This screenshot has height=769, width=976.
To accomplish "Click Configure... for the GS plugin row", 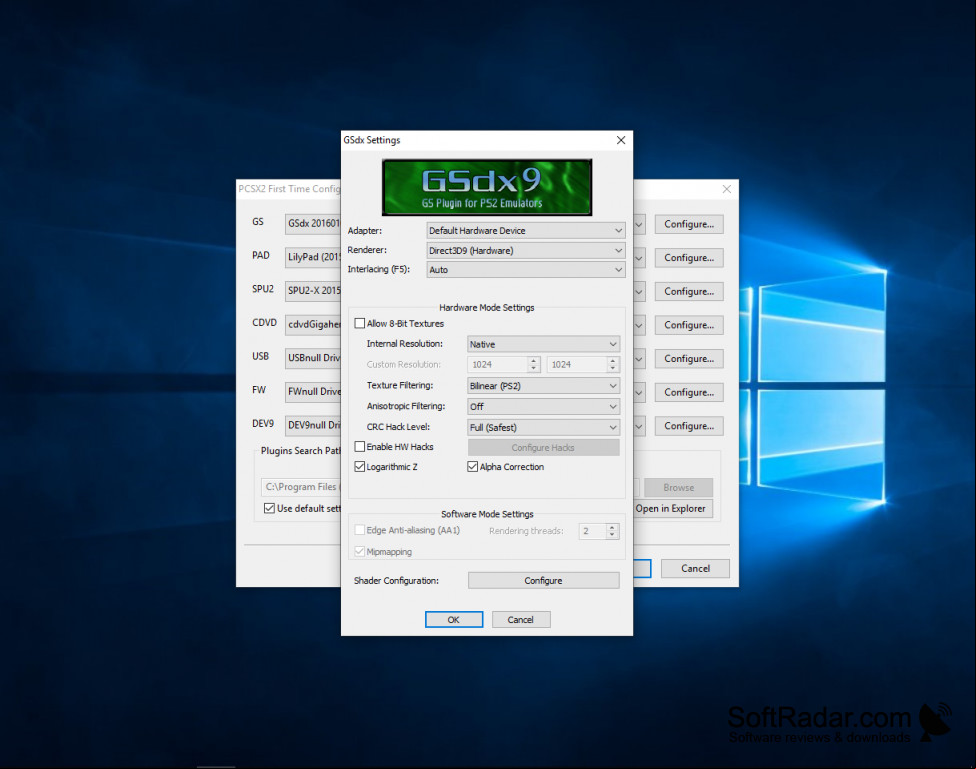I will click(x=689, y=224).
